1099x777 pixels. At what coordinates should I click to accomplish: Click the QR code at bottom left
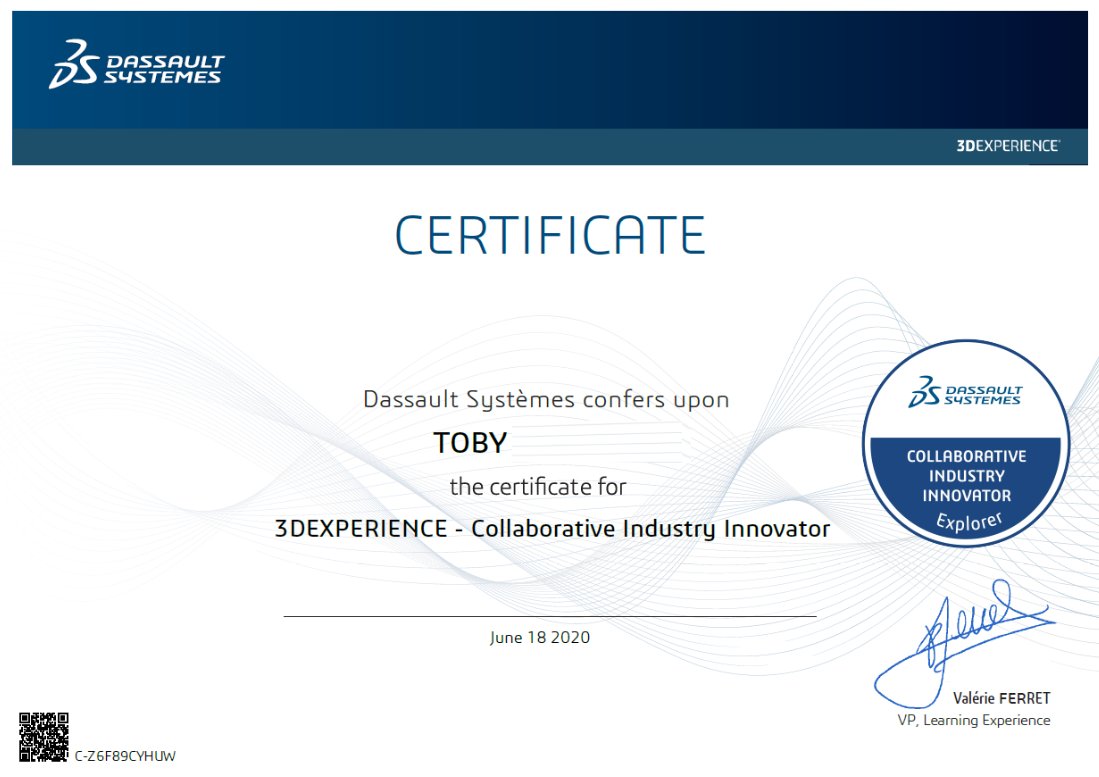pyautogui.click(x=43, y=737)
